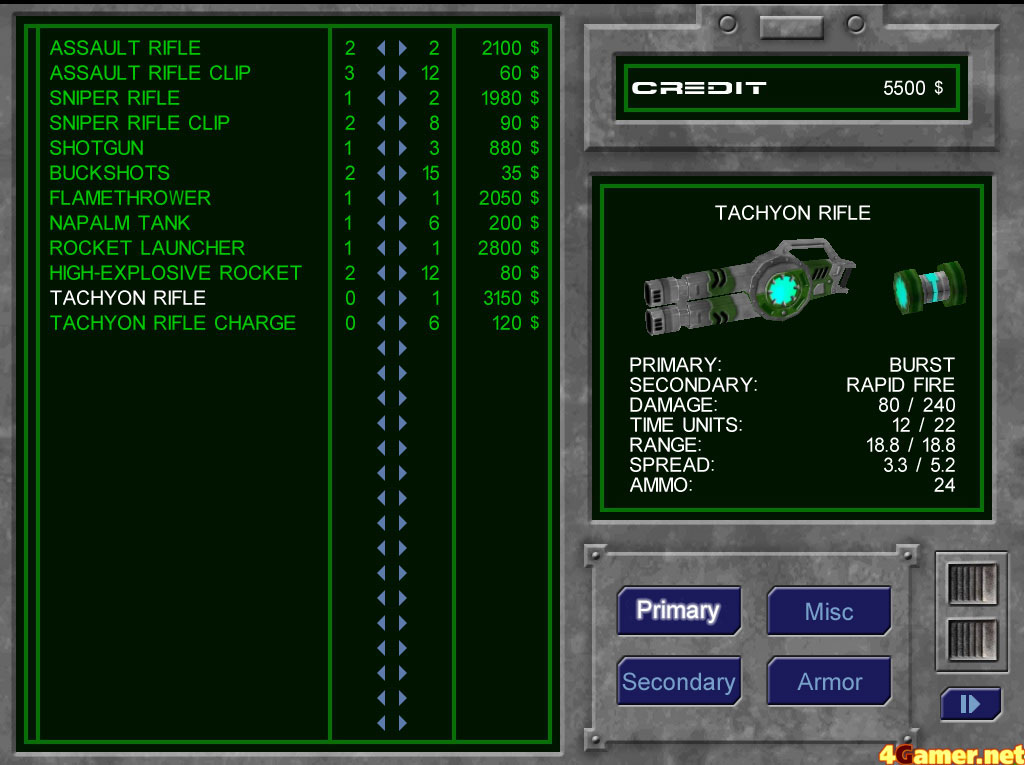
Task: Decrease Assault Rifle Clip quantity arrow
Action: click(381, 73)
